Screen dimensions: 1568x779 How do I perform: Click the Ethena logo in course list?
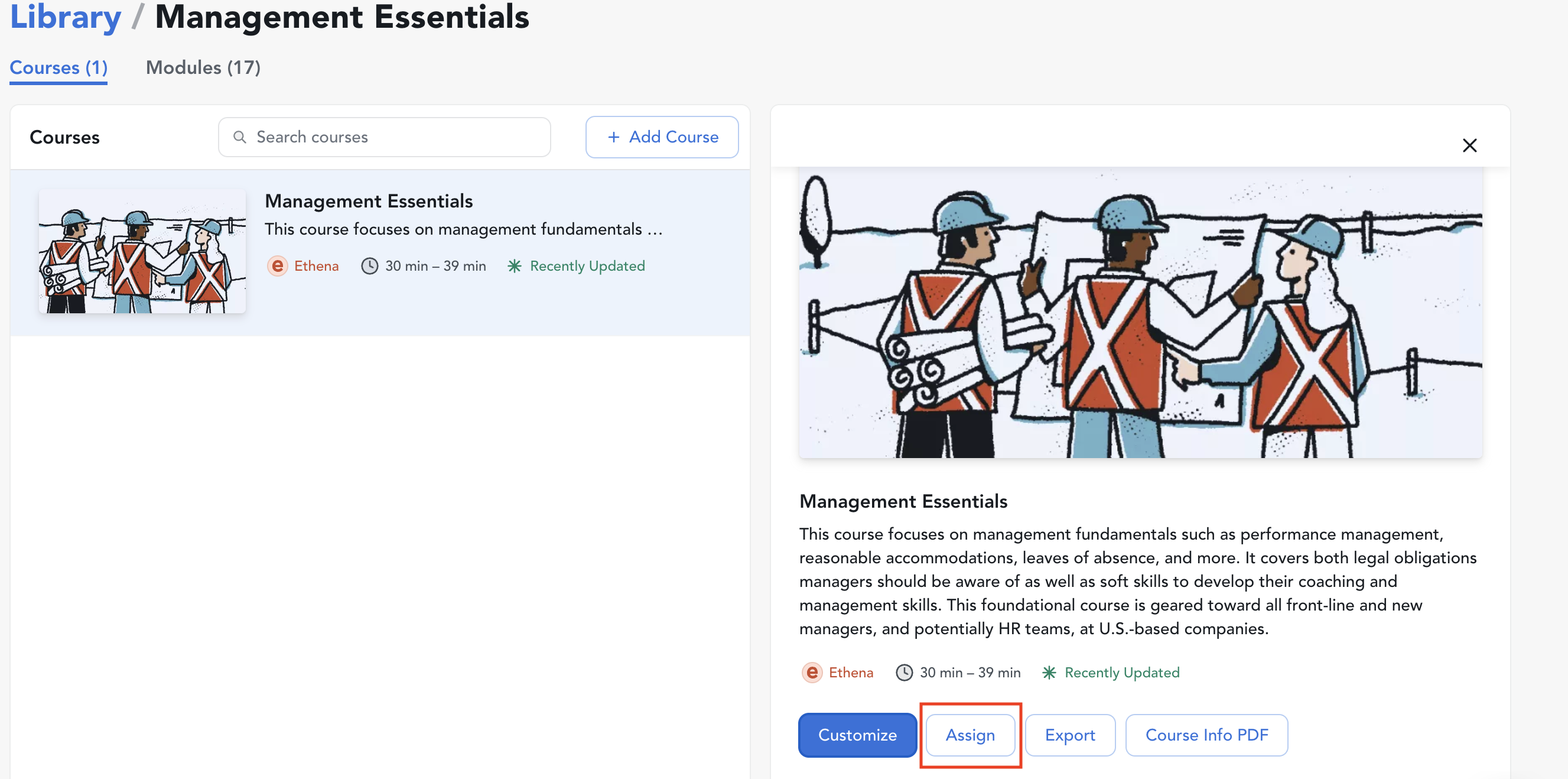(x=278, y=266)
